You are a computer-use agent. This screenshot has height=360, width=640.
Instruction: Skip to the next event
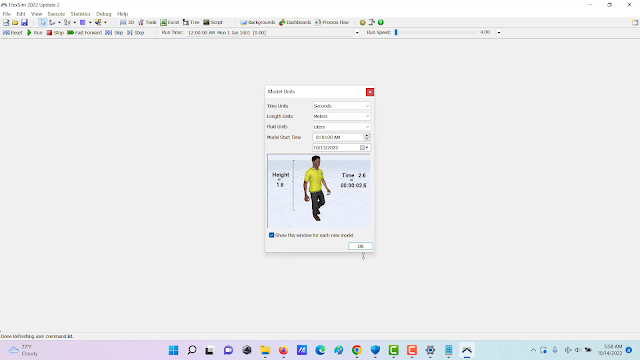click(114, 33)
